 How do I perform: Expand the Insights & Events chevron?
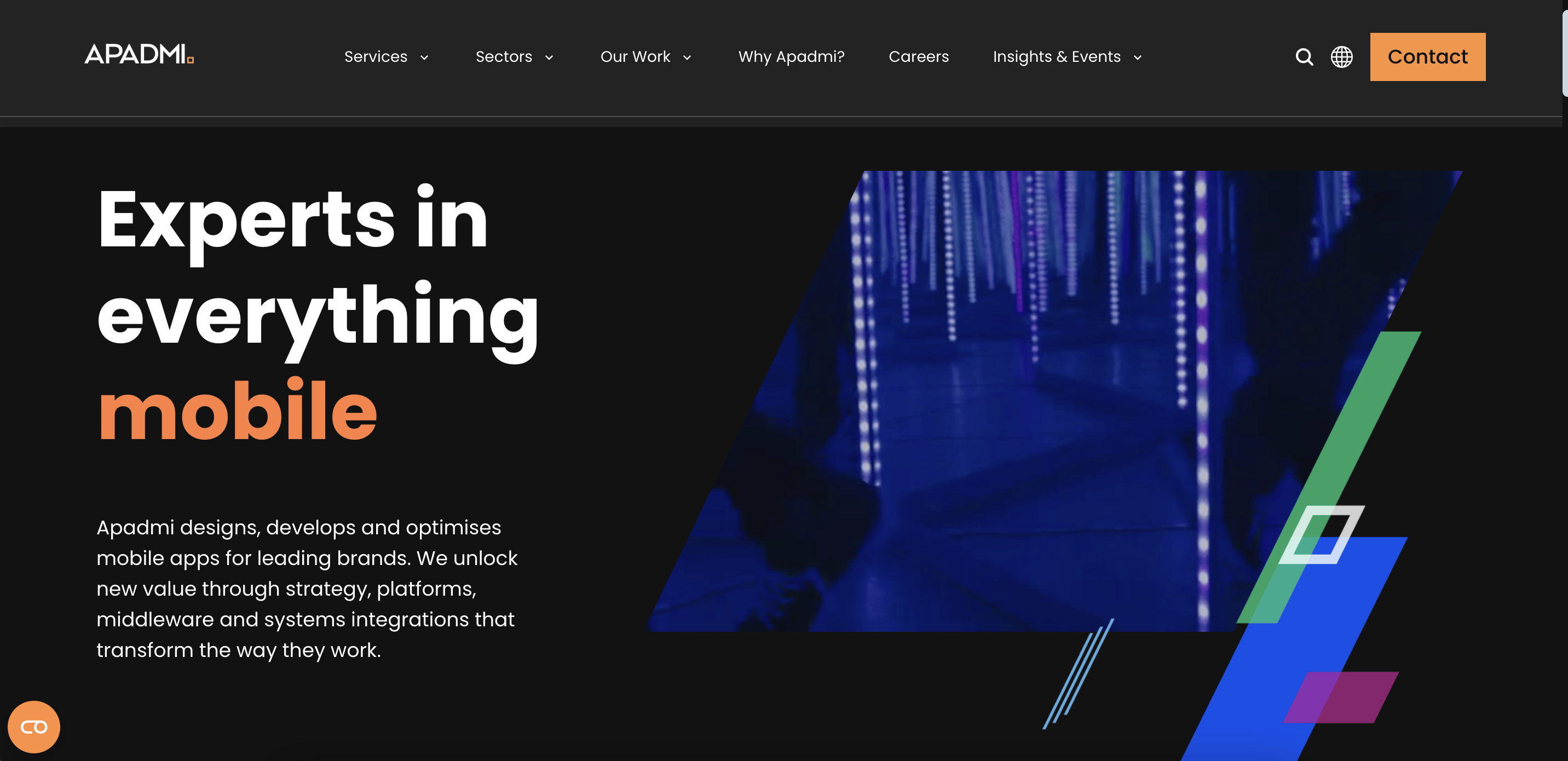point(1138,58)
